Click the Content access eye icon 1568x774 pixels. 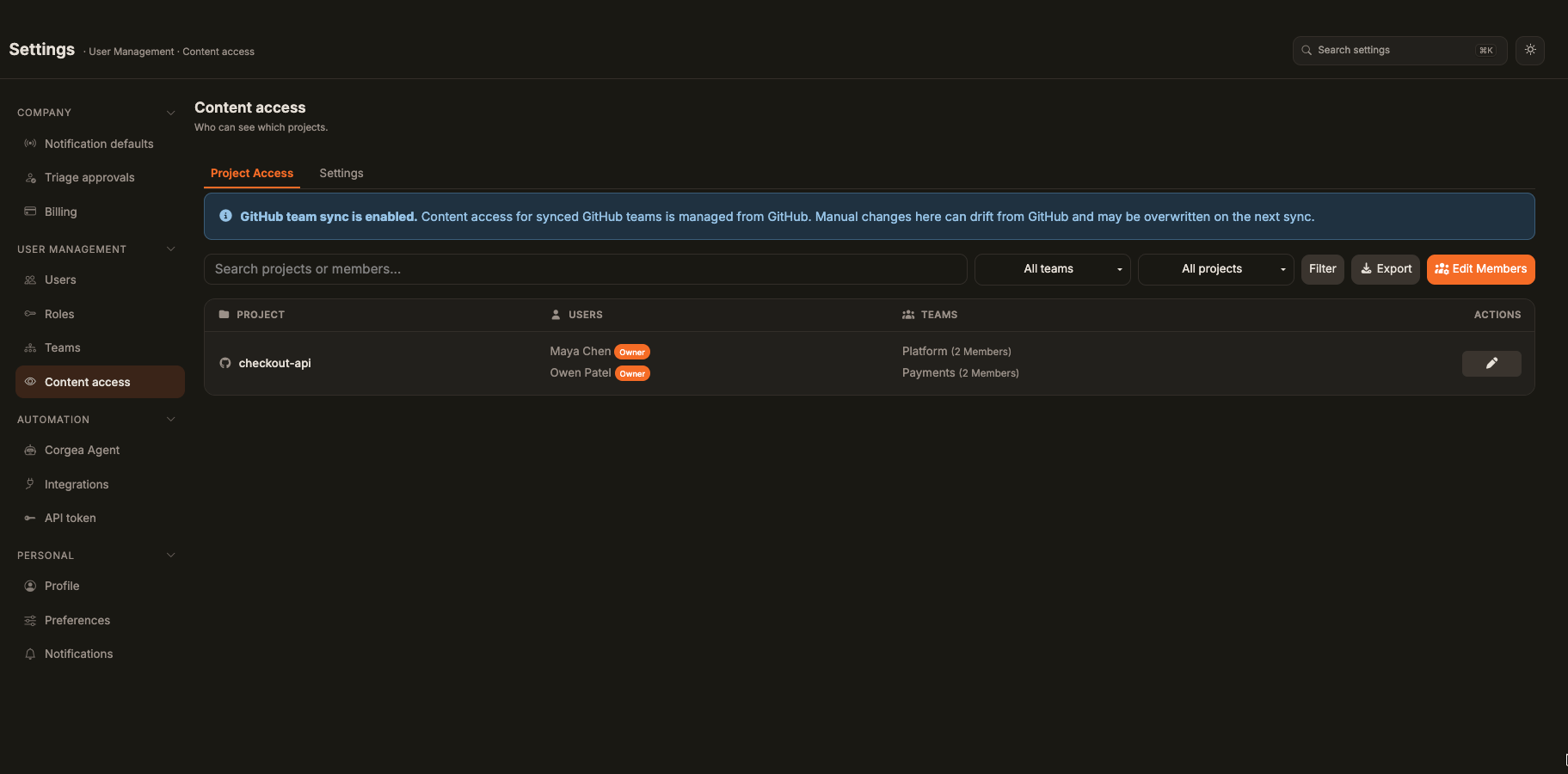(x=30, y=382)
